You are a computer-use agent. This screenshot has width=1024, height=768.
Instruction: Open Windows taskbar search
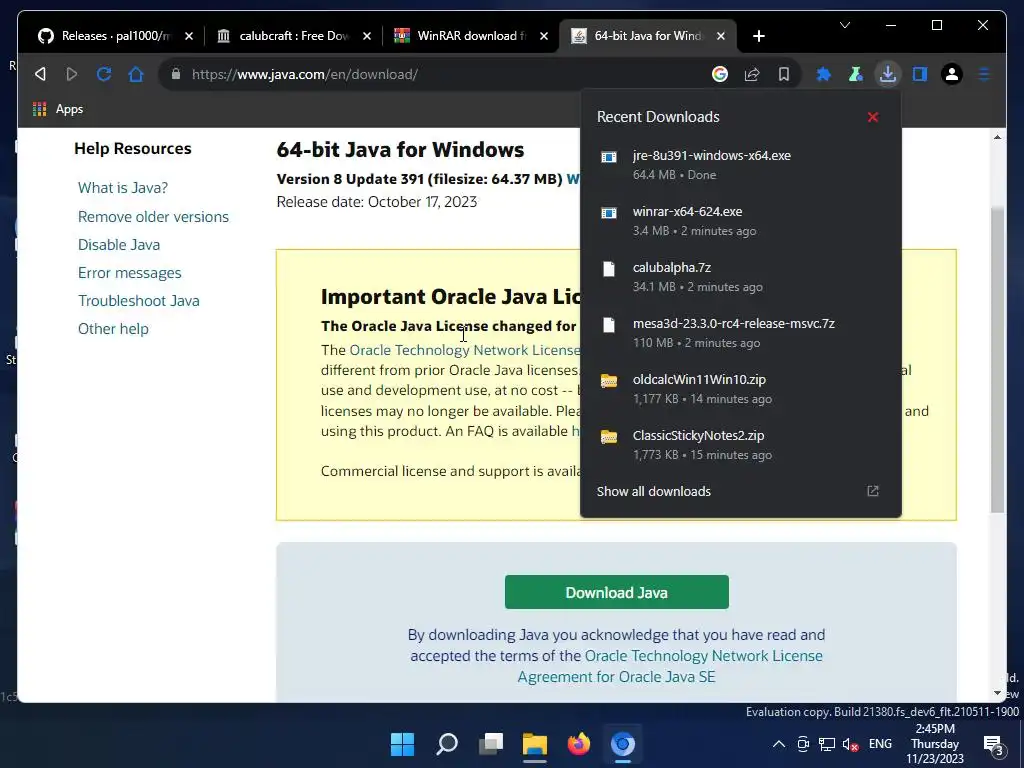click(x=447, y=744)
